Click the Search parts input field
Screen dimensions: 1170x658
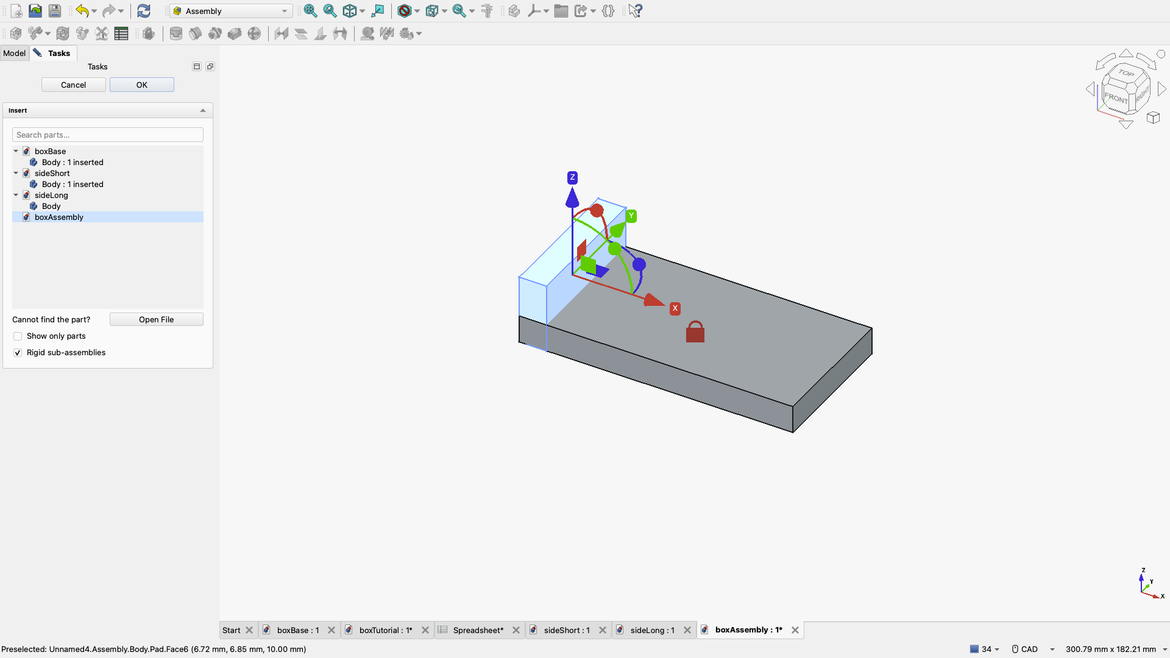(x=107, y=135)
